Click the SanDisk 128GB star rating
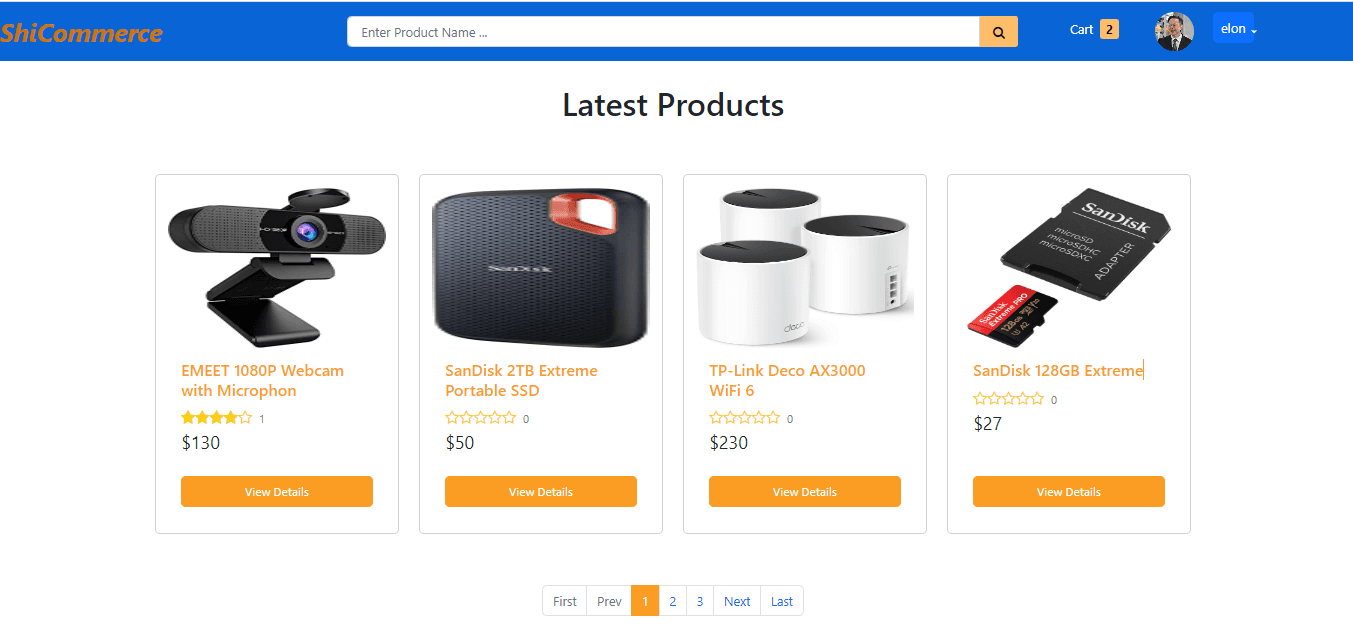The width and height of the screenshot is (1353, 624). 1008,399
